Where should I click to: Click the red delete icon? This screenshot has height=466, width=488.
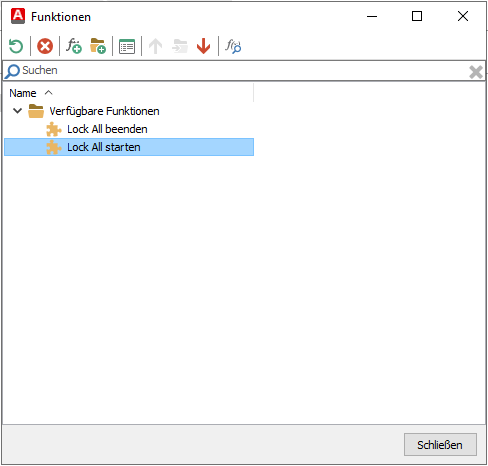[45, 46]
